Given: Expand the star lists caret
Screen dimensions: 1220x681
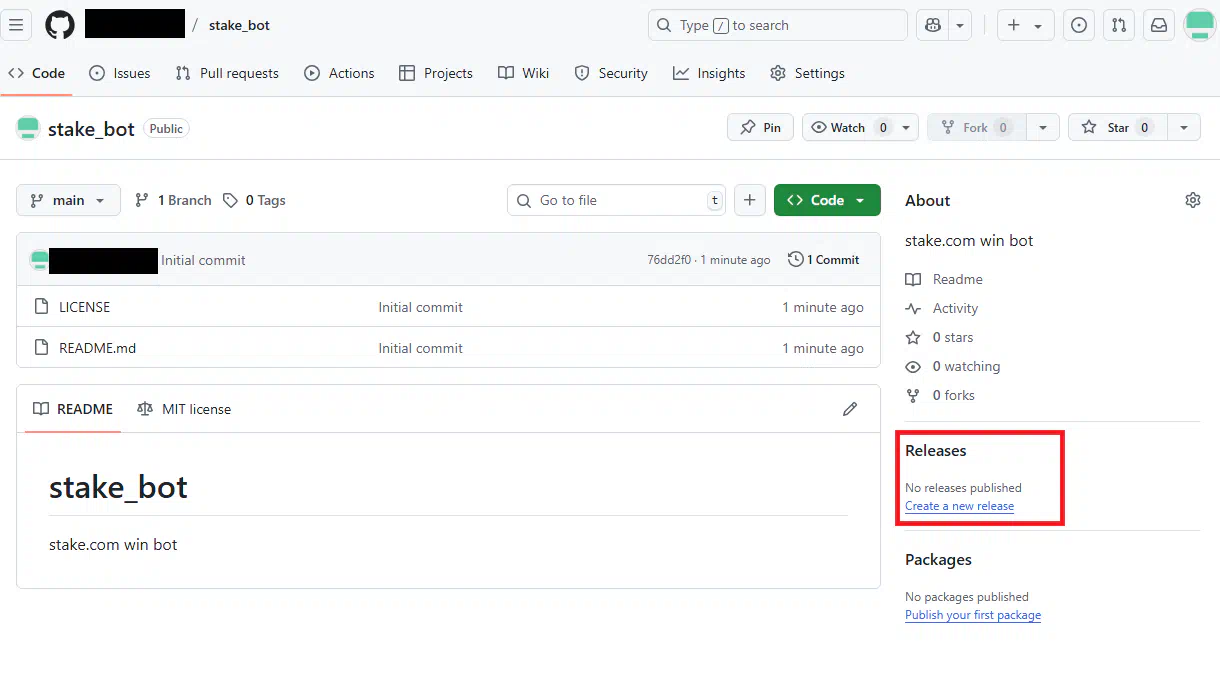Looking at the screenshot, I should (1184, 127).
